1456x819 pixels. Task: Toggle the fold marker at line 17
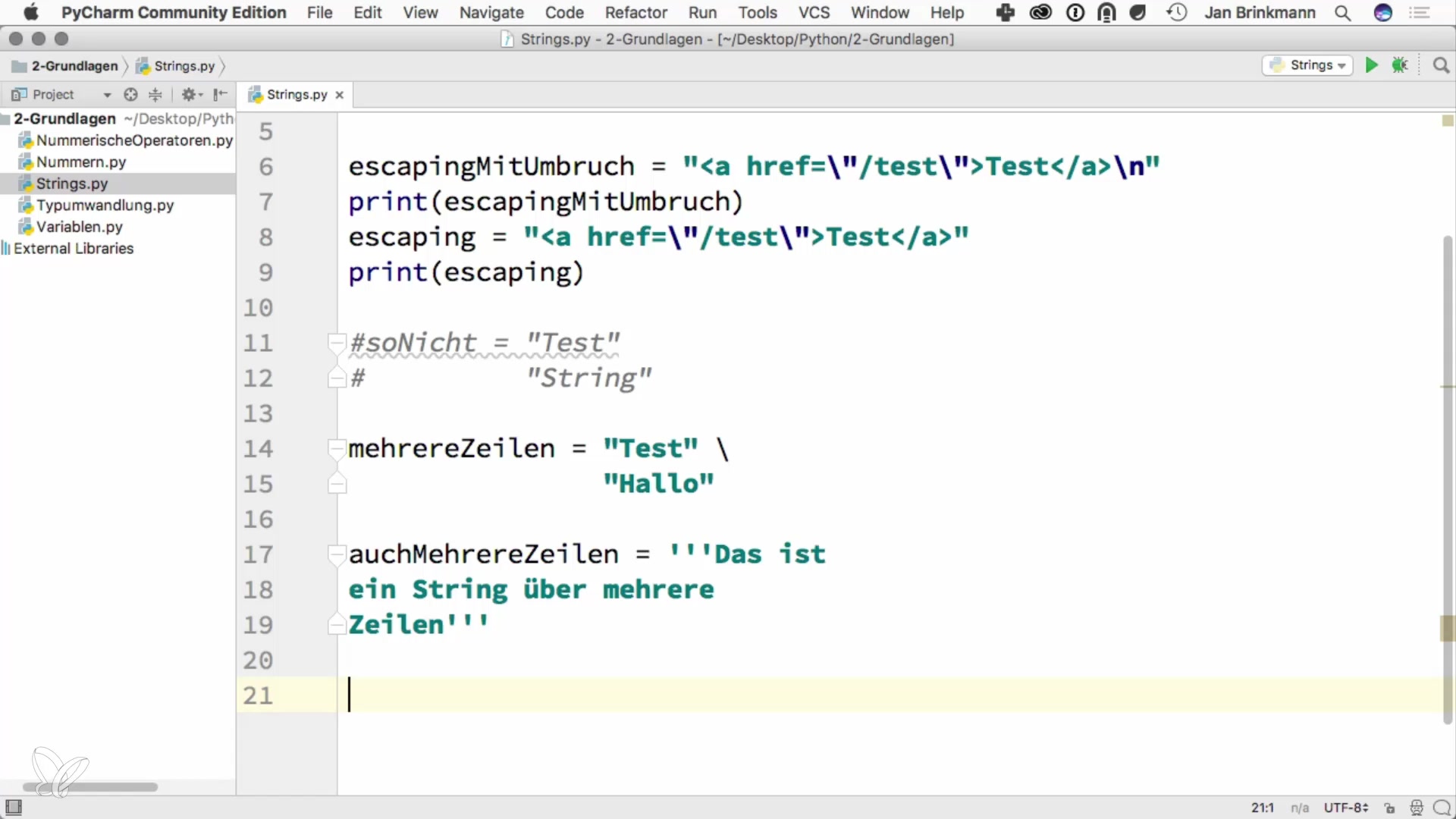337,554
